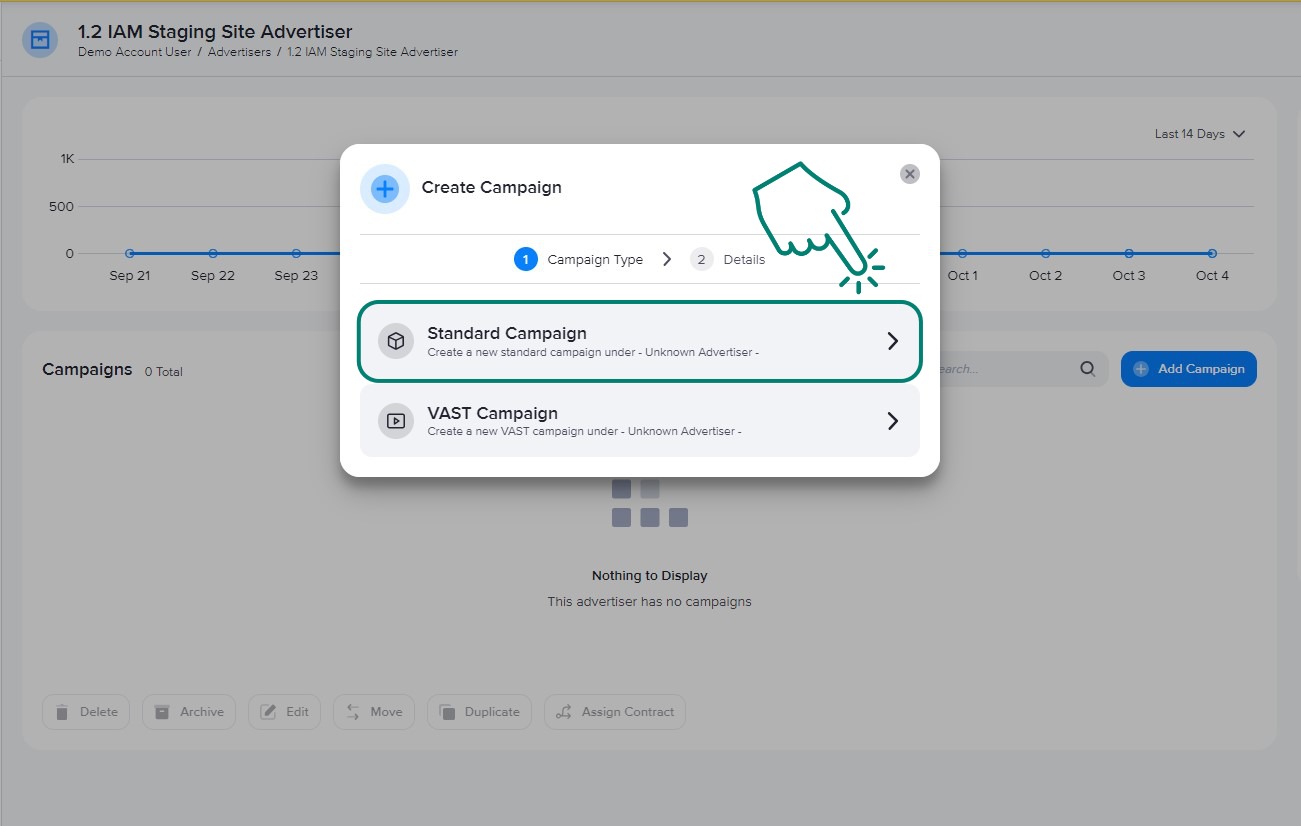Click the Standard Campaign cube icon
This screenshot has height=826, width=1301.
tap(396, 341)
